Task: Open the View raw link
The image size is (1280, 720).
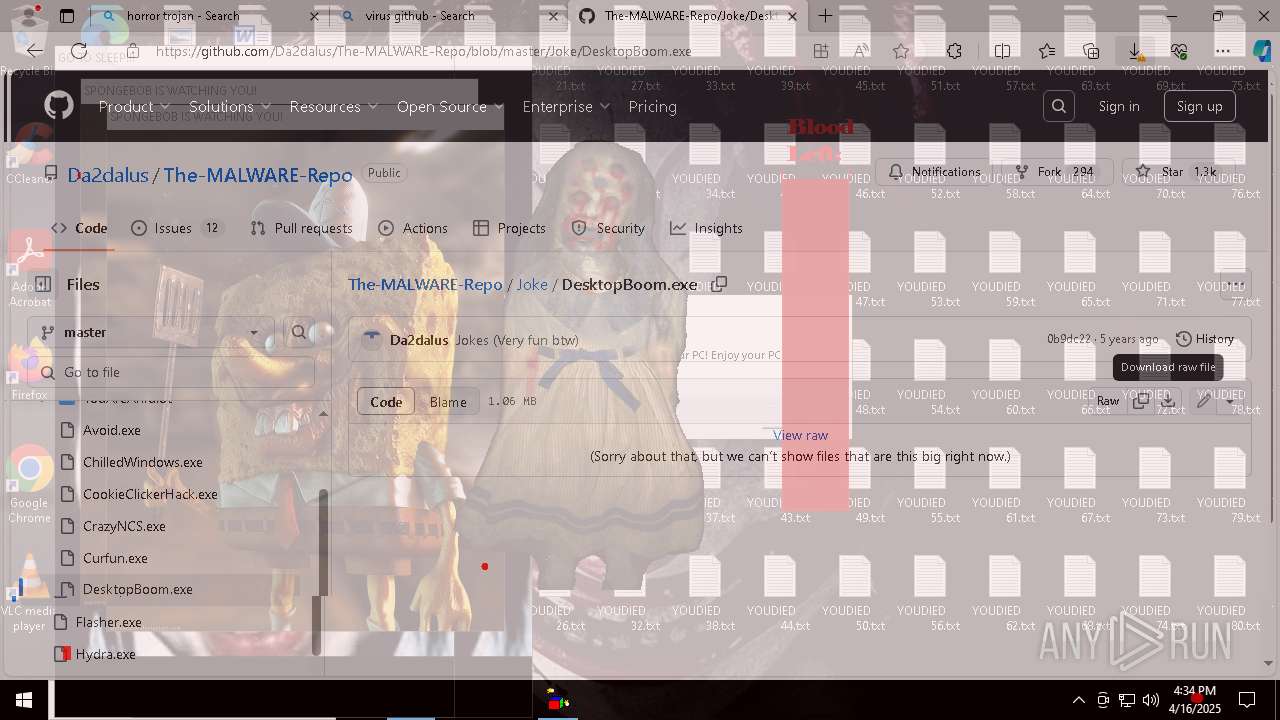Action: tap(800, 435)
